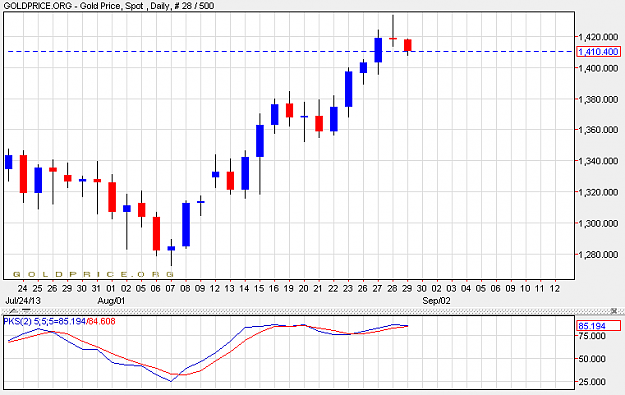Click the 1,420.000 price axis label
Screen dimensions: 625x395
[598, 37]
